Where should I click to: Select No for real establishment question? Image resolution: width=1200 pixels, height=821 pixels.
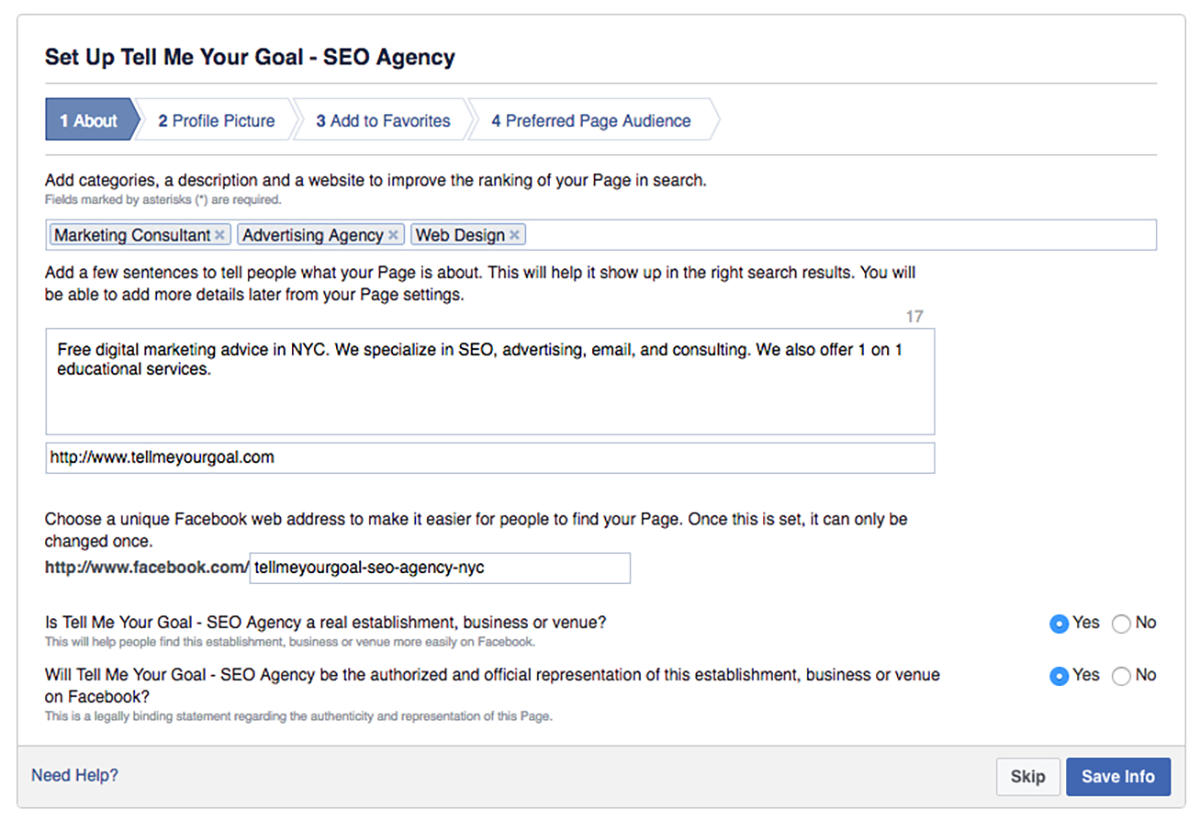pyautogui.click(x=1121, y=623)
